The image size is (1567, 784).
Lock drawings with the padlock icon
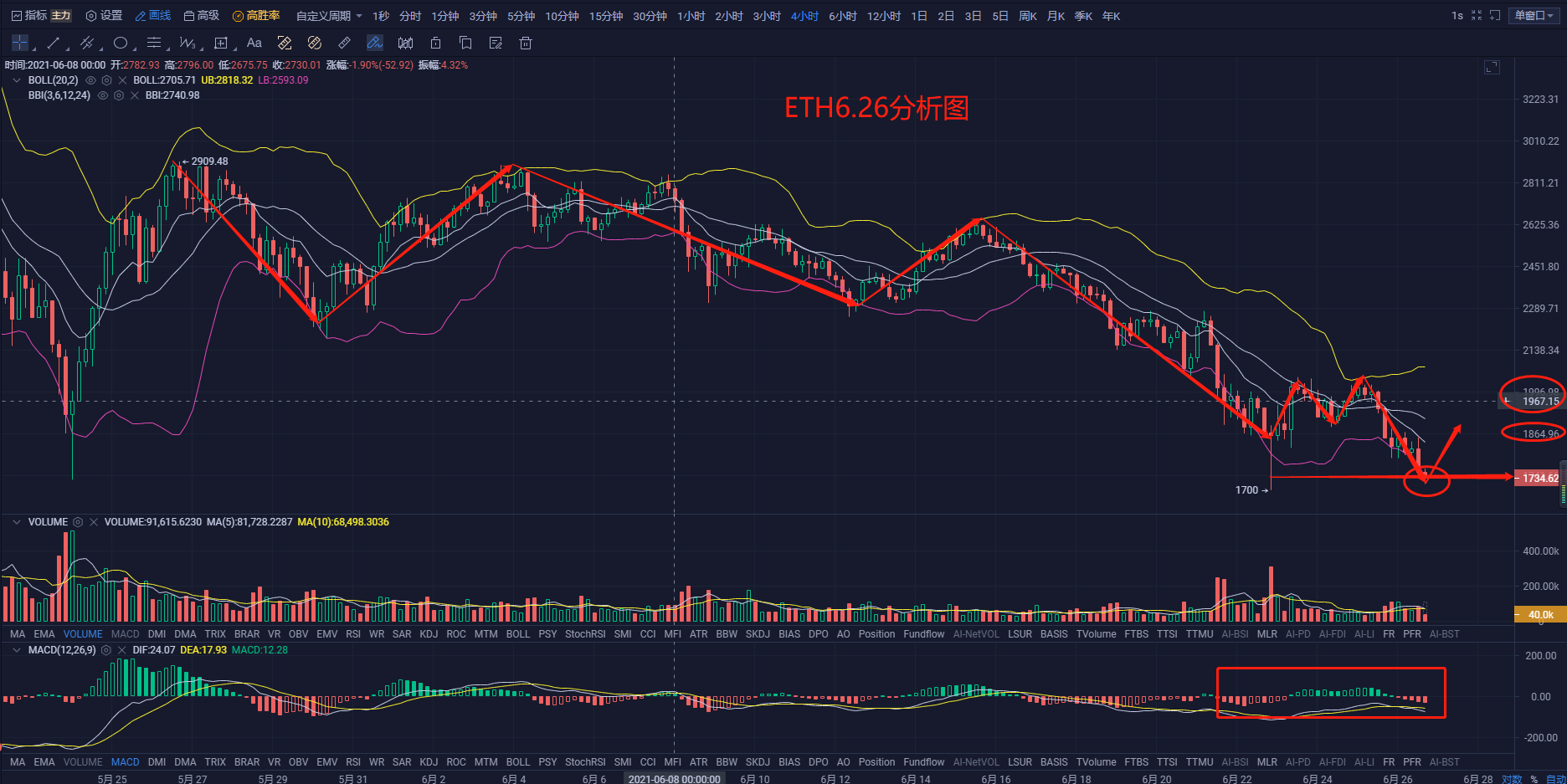point(435,43)
